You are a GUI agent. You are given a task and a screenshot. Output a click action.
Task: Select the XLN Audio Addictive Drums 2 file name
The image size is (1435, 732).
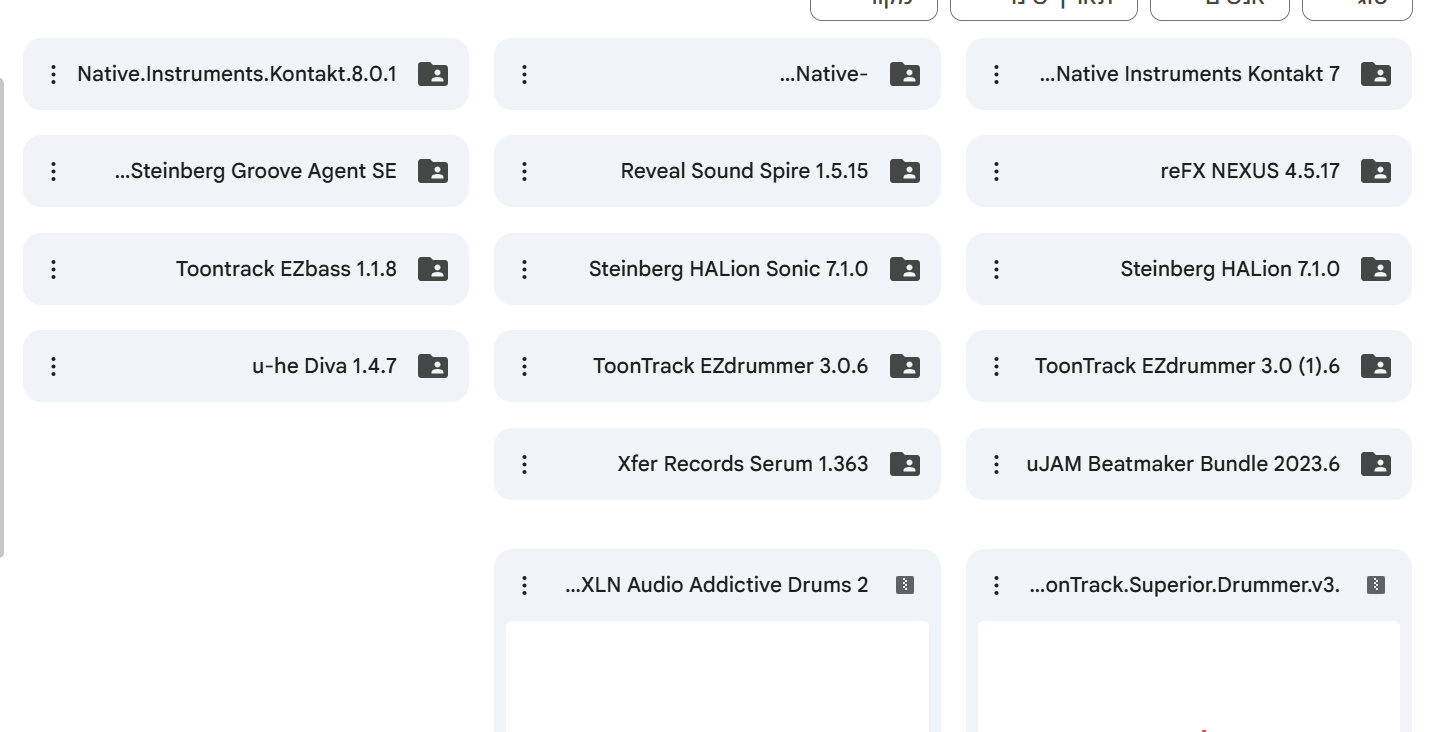pyautogui.click(x=717, y=585)
